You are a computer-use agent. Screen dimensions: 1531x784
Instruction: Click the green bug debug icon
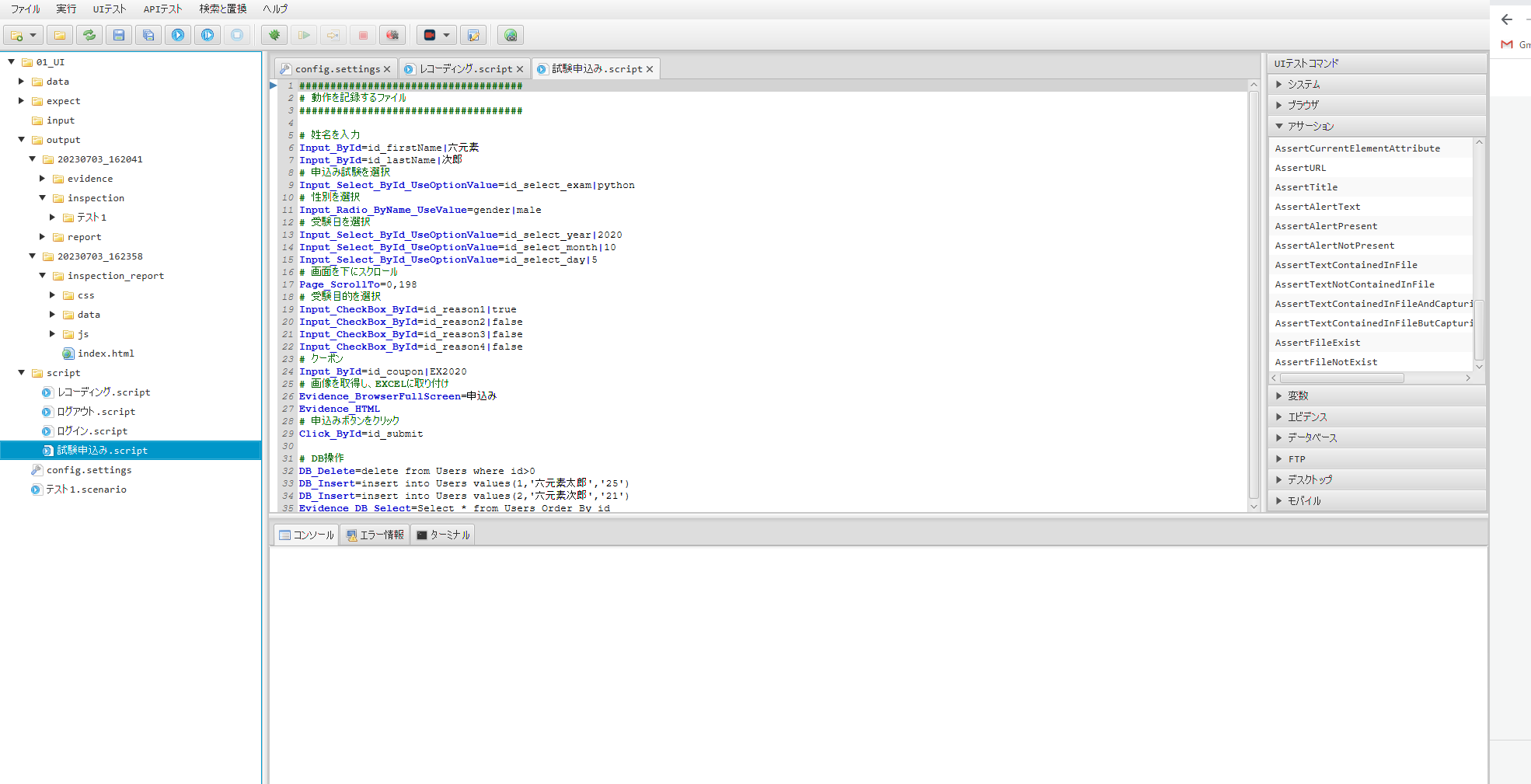274,35
